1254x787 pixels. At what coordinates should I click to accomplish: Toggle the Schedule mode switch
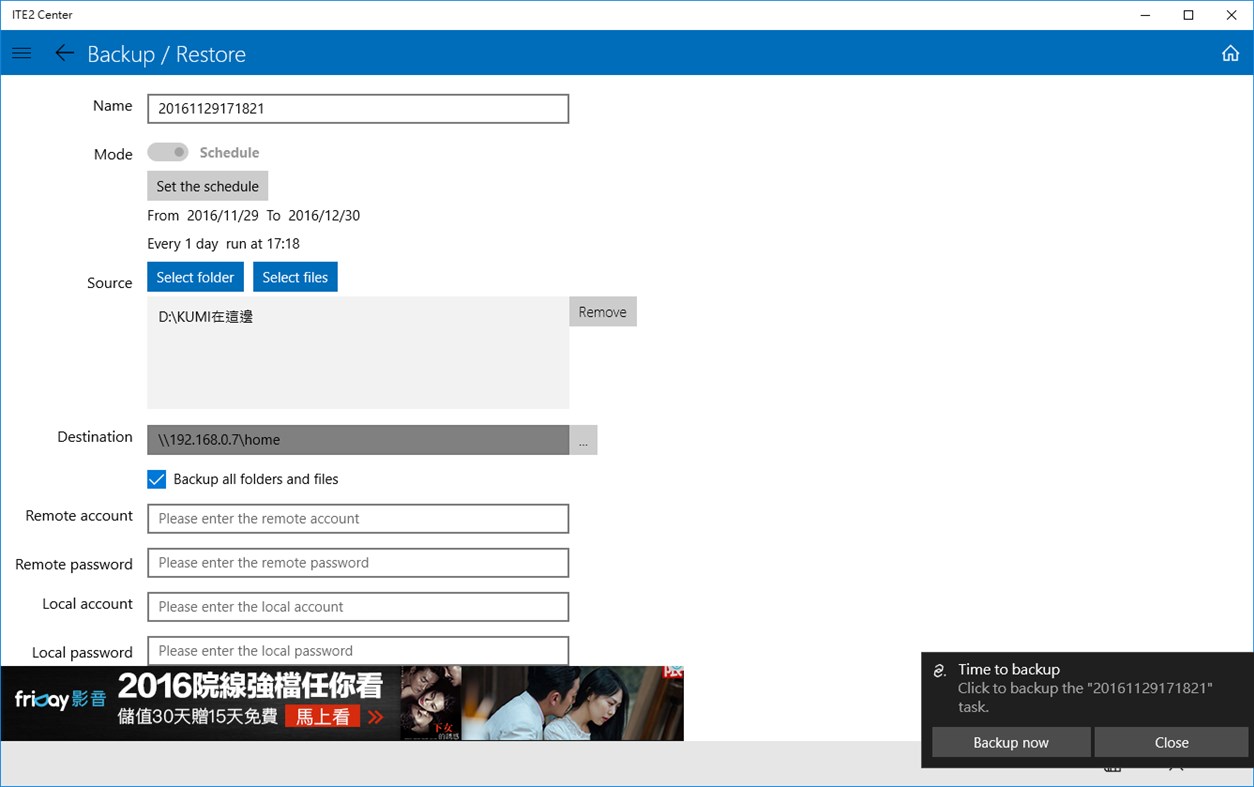tap(168, 151)
